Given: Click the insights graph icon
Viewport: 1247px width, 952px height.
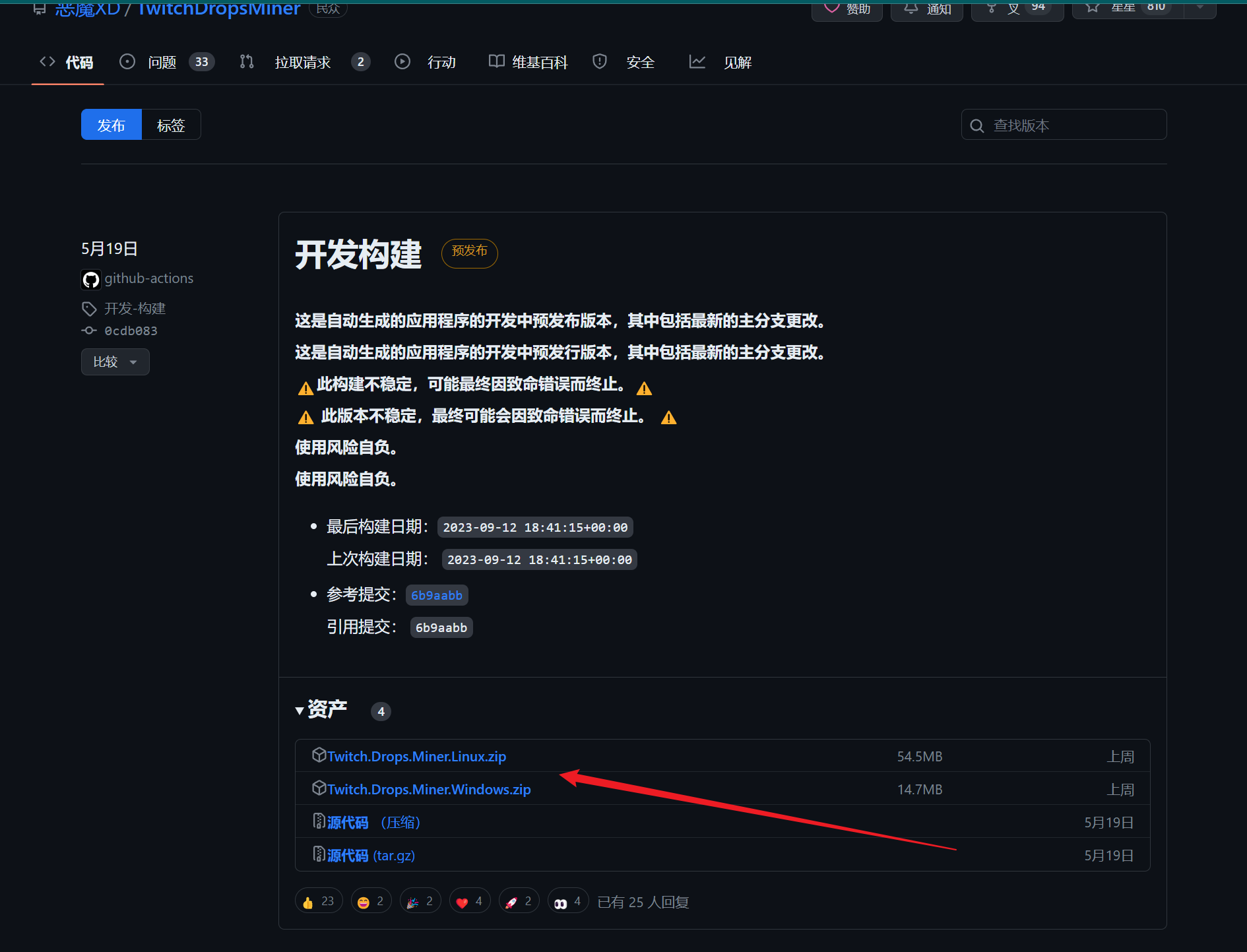Looking at the screenshot, I should click(697, 62).
